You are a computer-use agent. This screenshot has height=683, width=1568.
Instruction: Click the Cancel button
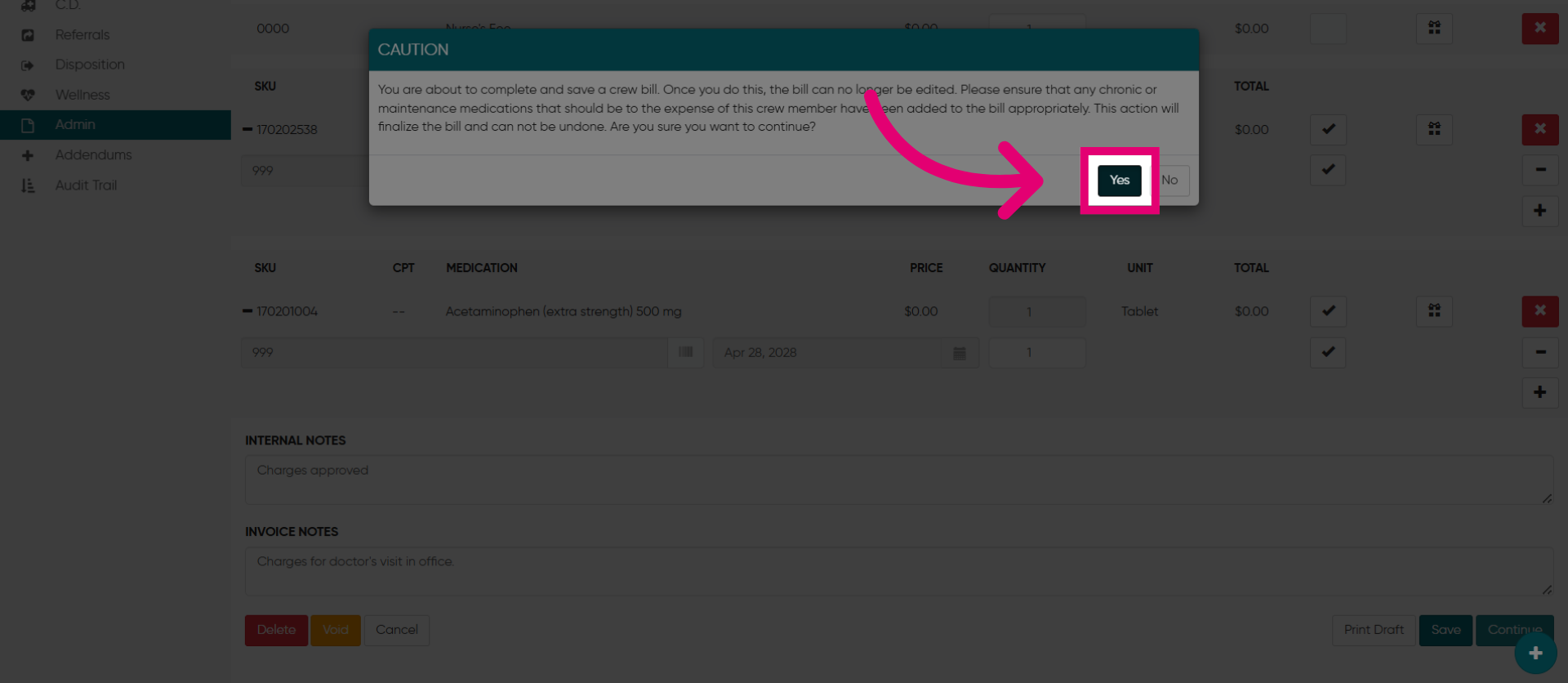(397, 630)
